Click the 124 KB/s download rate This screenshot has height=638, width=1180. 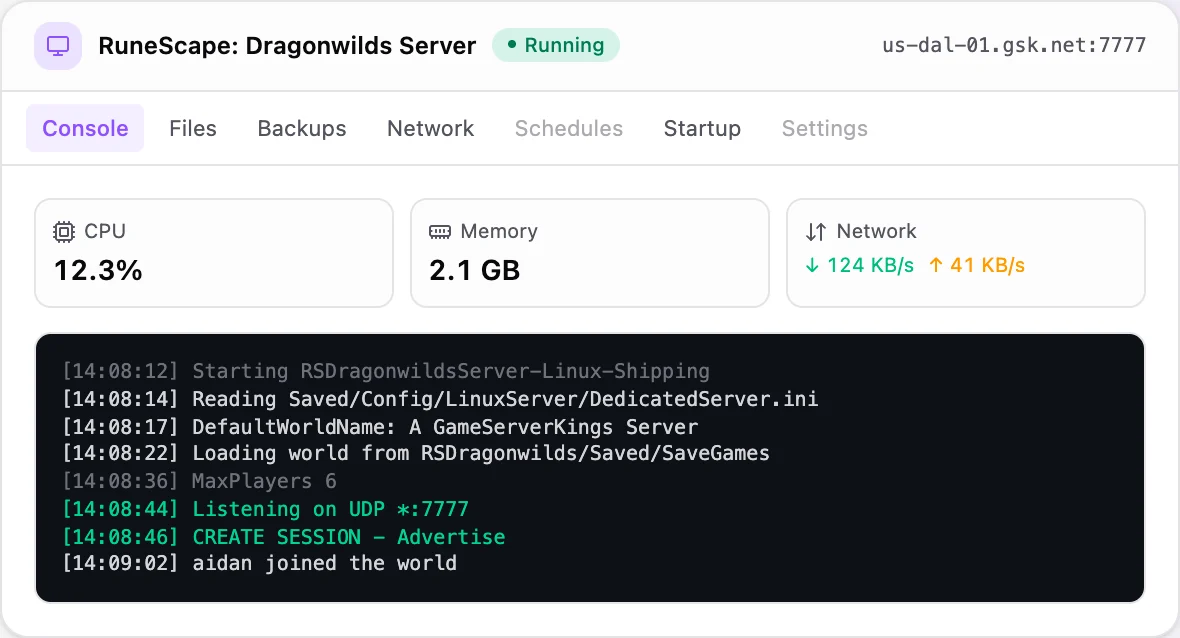click(x=870, y=265)
